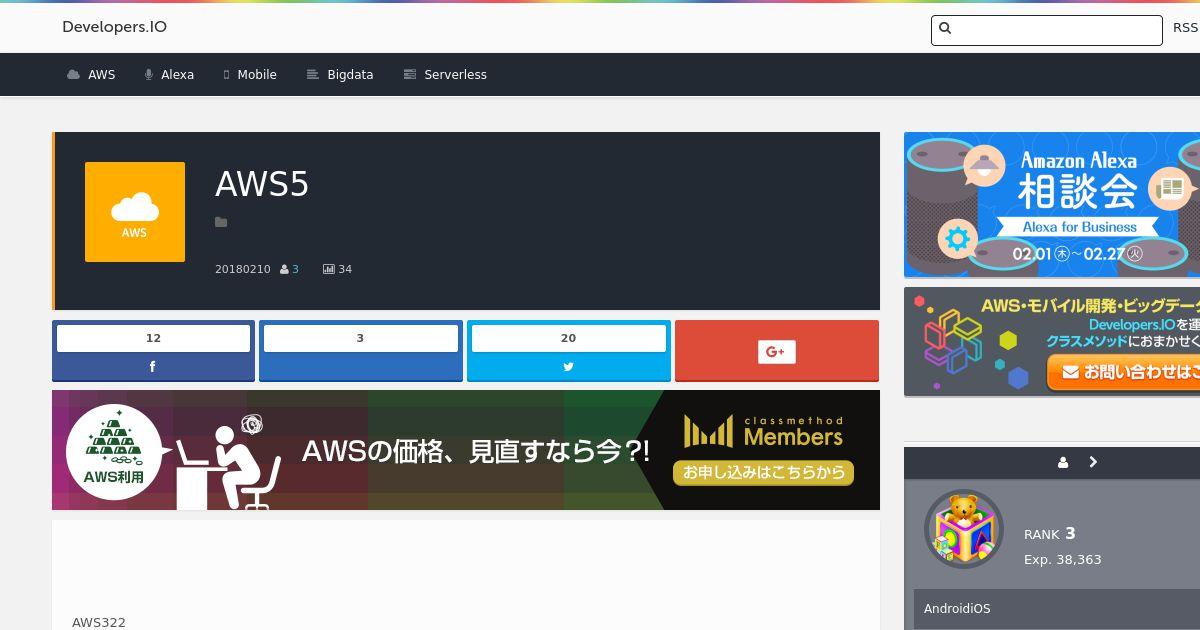Open the classmethod Members AWS price banner
1200x630 pixels.
click(466, 450)
